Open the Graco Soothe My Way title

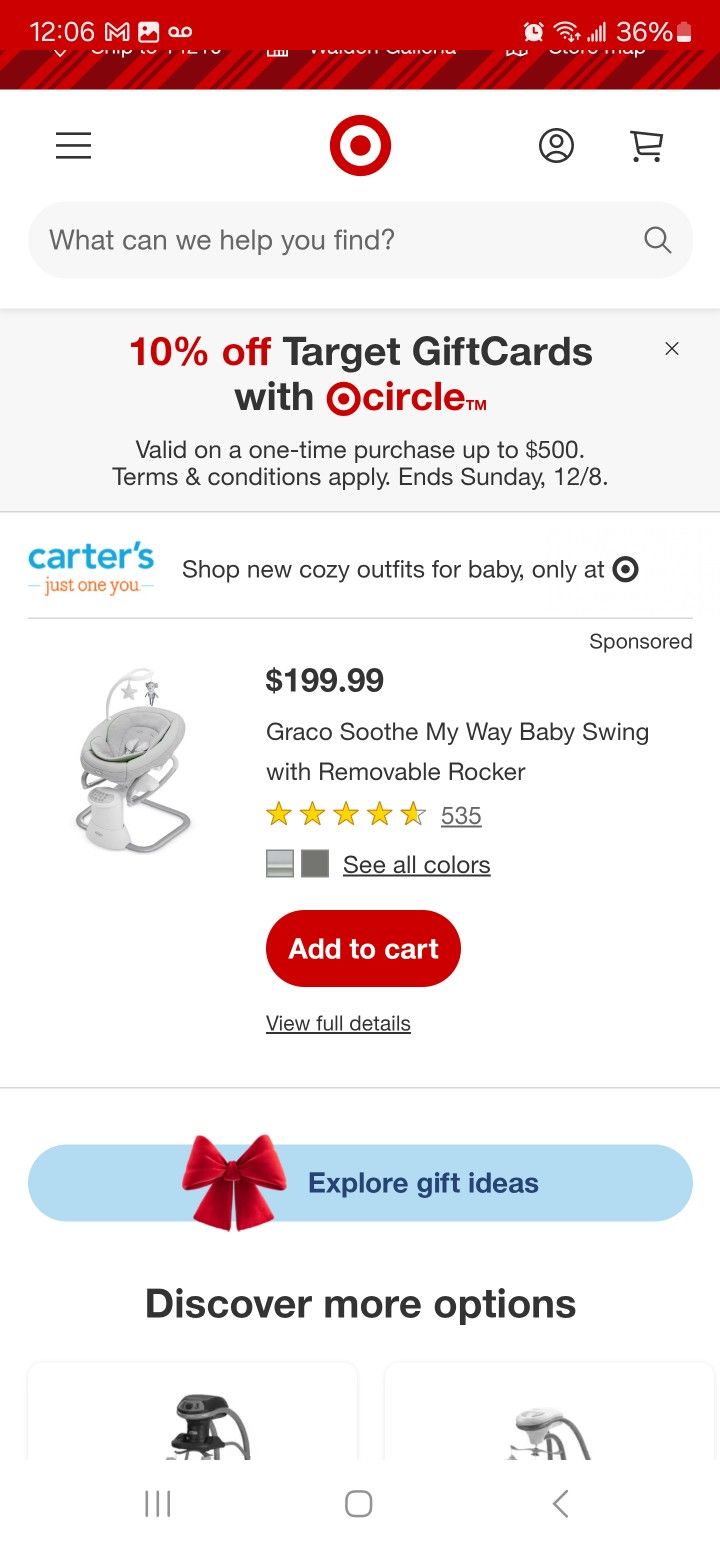[457, 751]
